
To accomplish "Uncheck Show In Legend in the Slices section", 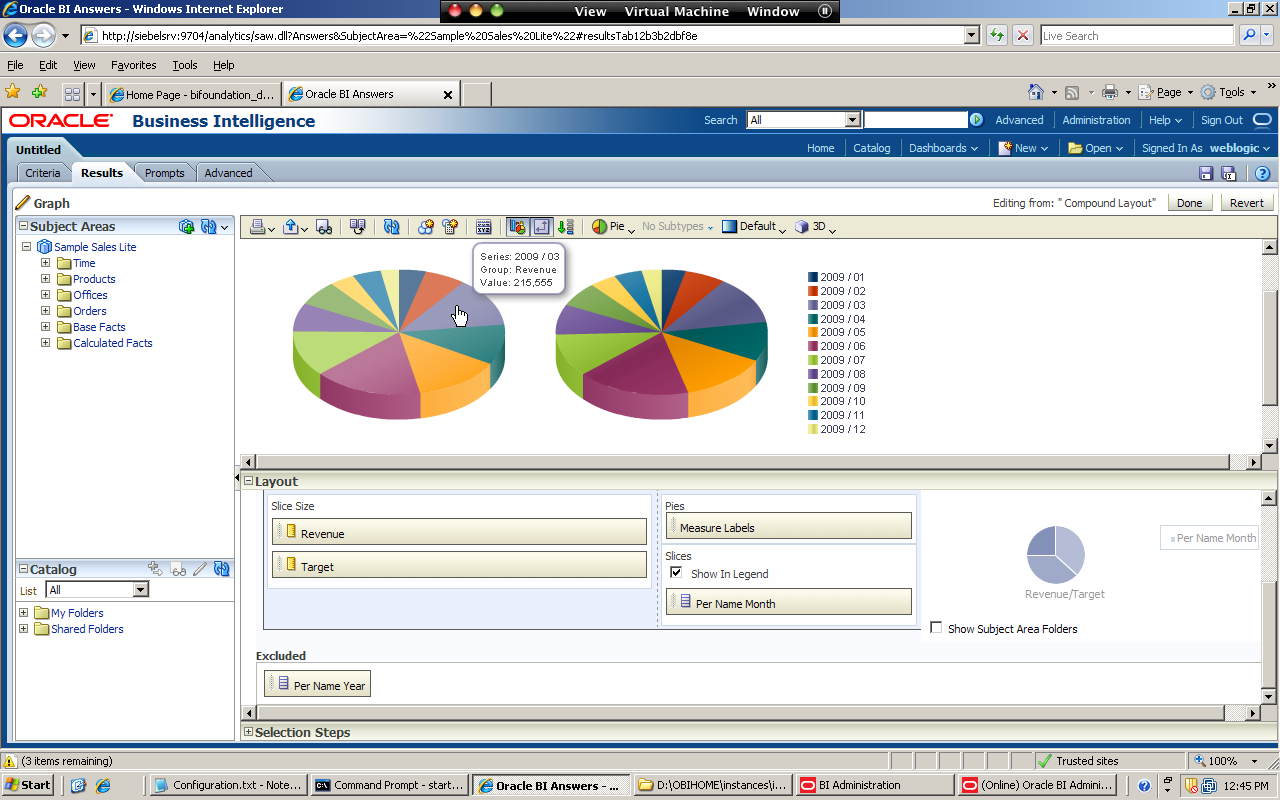I will (x=676, y=572).
